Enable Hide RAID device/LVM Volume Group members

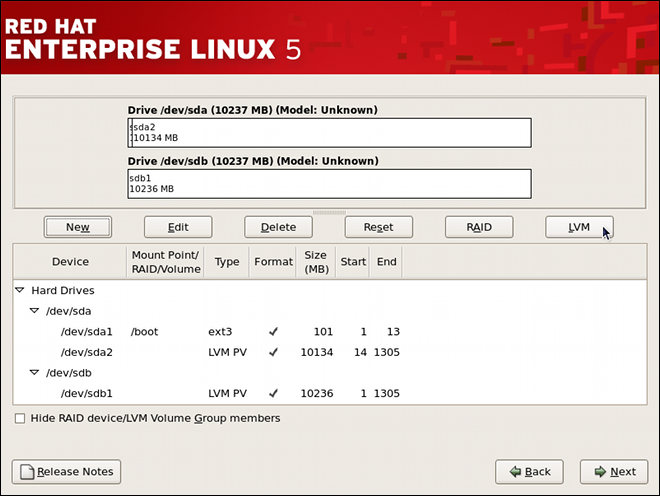click(20, 419)
